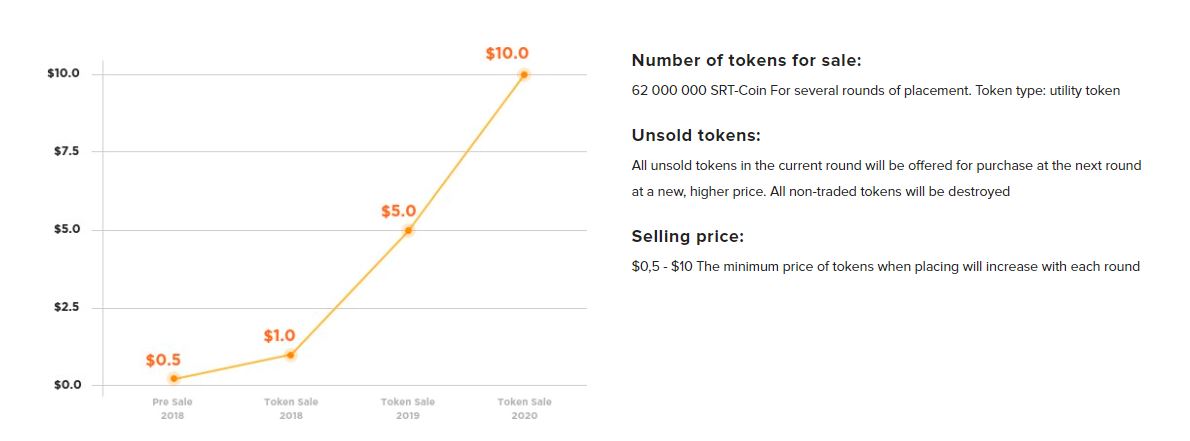This screenshot has height=441, width=1190.
Task: Click the Token Sale 2020 data point
Action: (524, 74)
